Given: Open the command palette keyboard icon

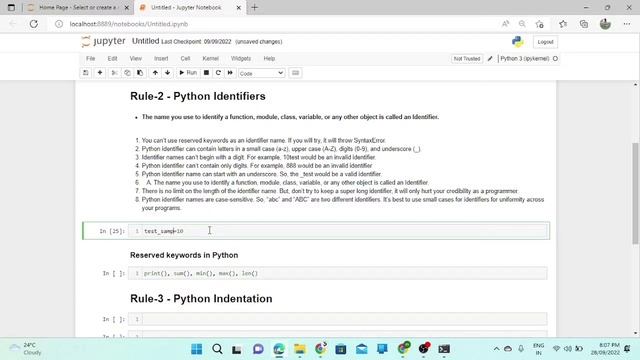Looking at the screenshot, I should (296, 73).
